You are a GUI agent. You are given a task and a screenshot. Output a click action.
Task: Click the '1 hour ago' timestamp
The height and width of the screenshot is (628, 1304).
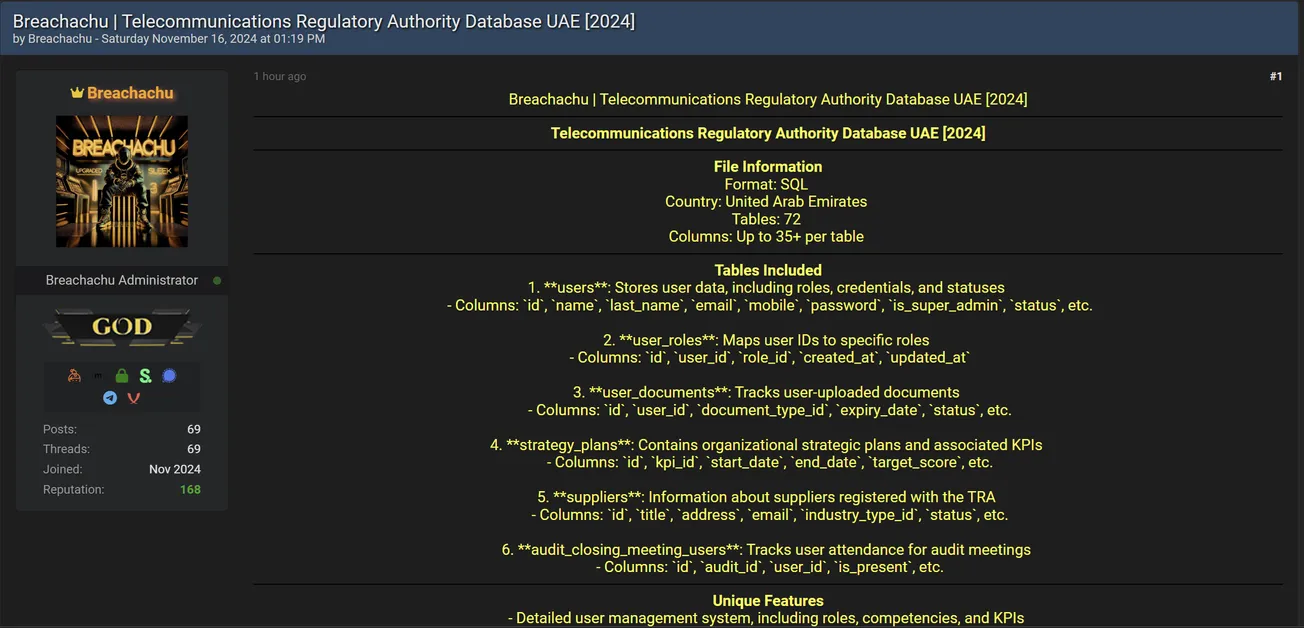point(280,75)
